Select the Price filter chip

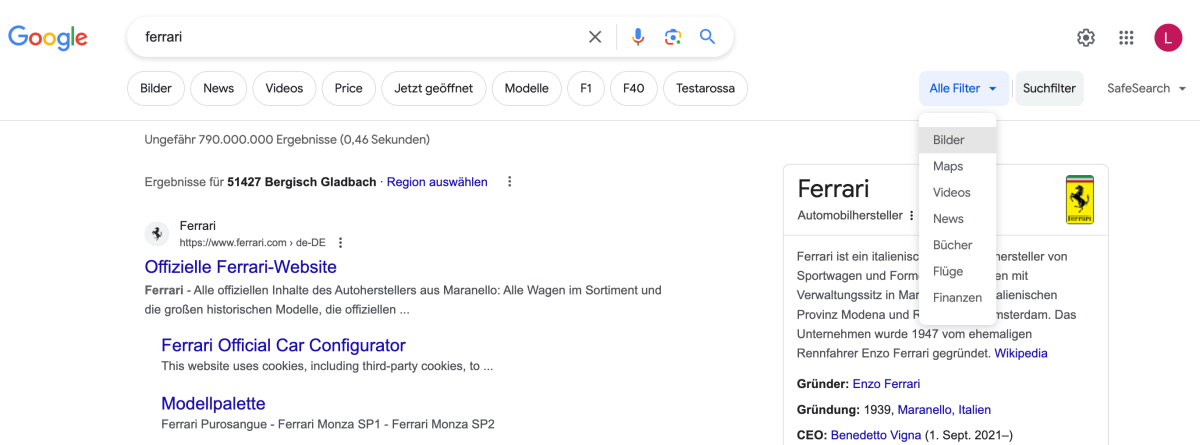pos(348,88)
